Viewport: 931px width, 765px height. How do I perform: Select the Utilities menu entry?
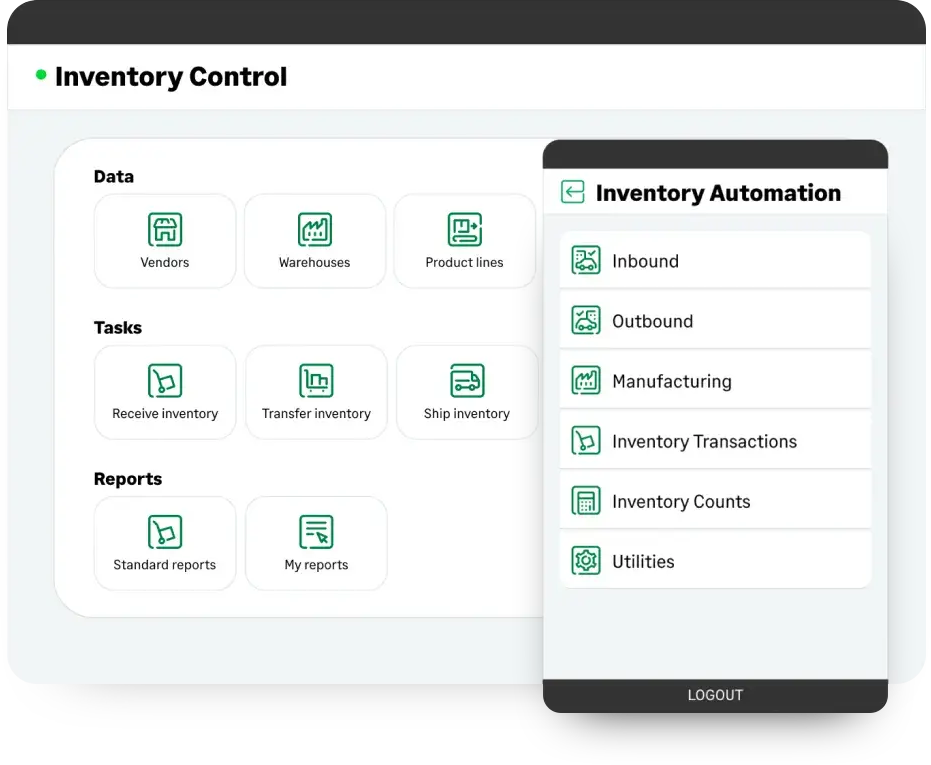pos(715,561)
